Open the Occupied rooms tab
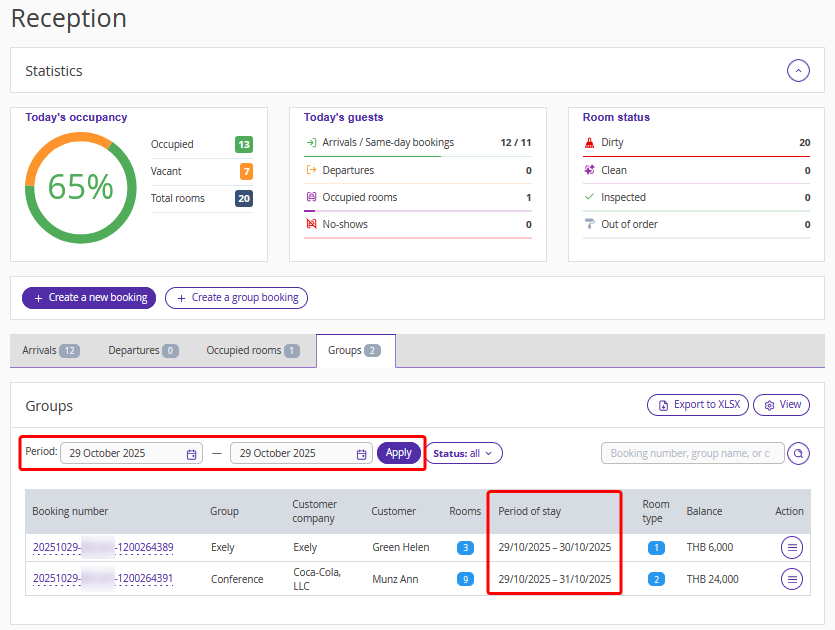 (x=252, y=351)
